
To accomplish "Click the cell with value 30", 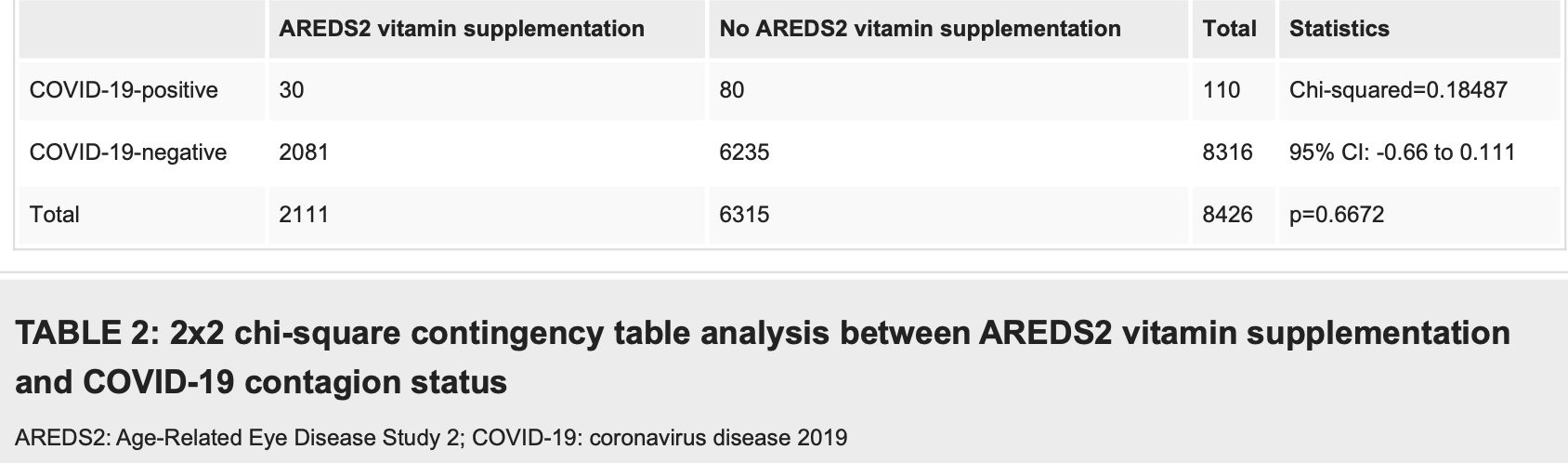I will 291,90.
